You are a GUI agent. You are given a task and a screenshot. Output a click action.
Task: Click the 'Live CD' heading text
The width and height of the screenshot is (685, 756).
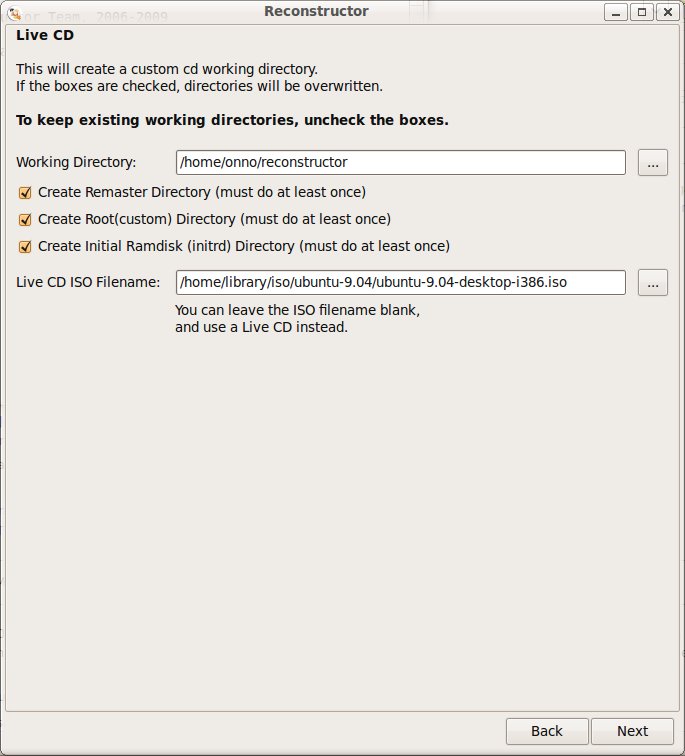point(45,35)
